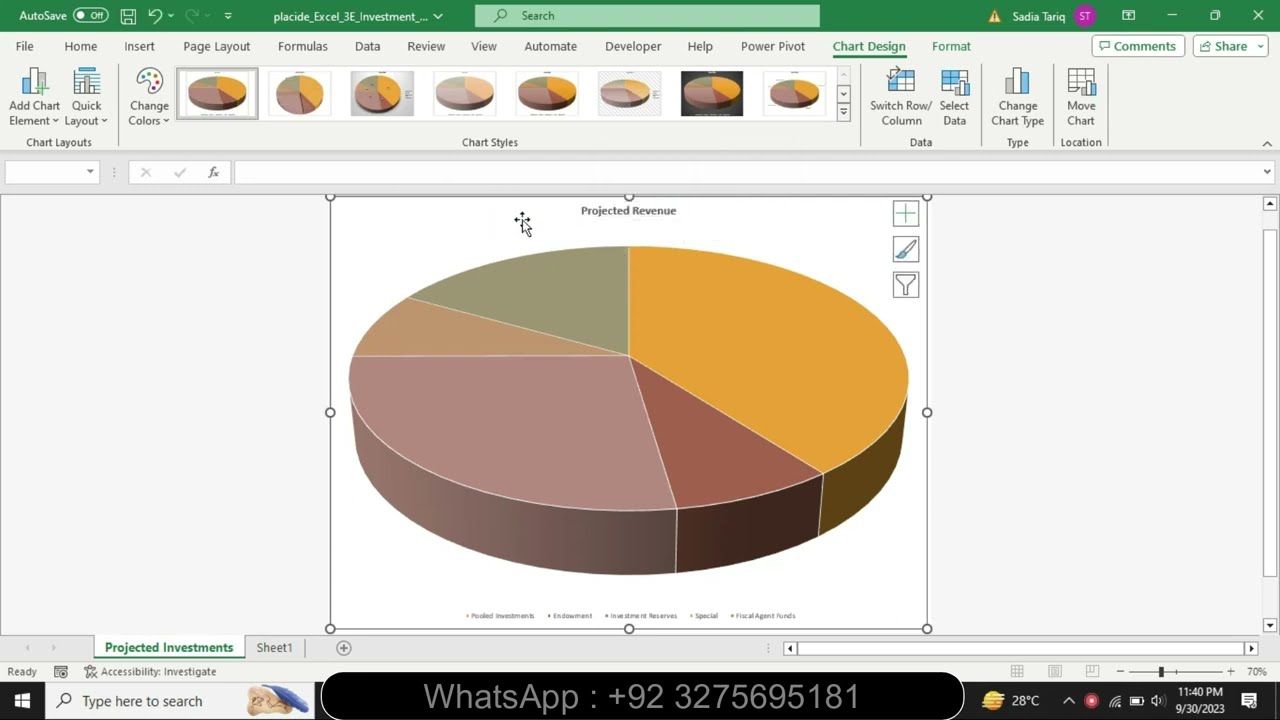
Task: Add a new sheet with plus icon
Action: [343, 648]
